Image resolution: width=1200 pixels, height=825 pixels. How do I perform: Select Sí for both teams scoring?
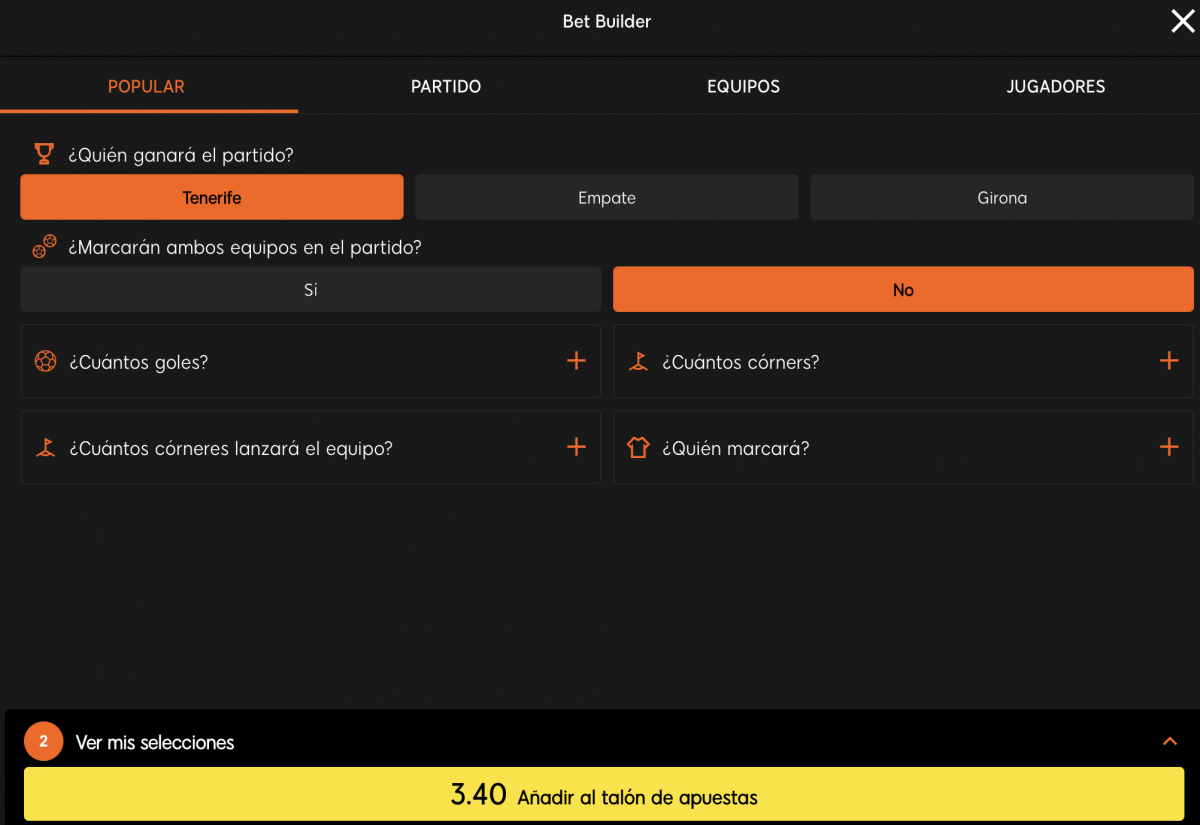[x=311, y=289]
